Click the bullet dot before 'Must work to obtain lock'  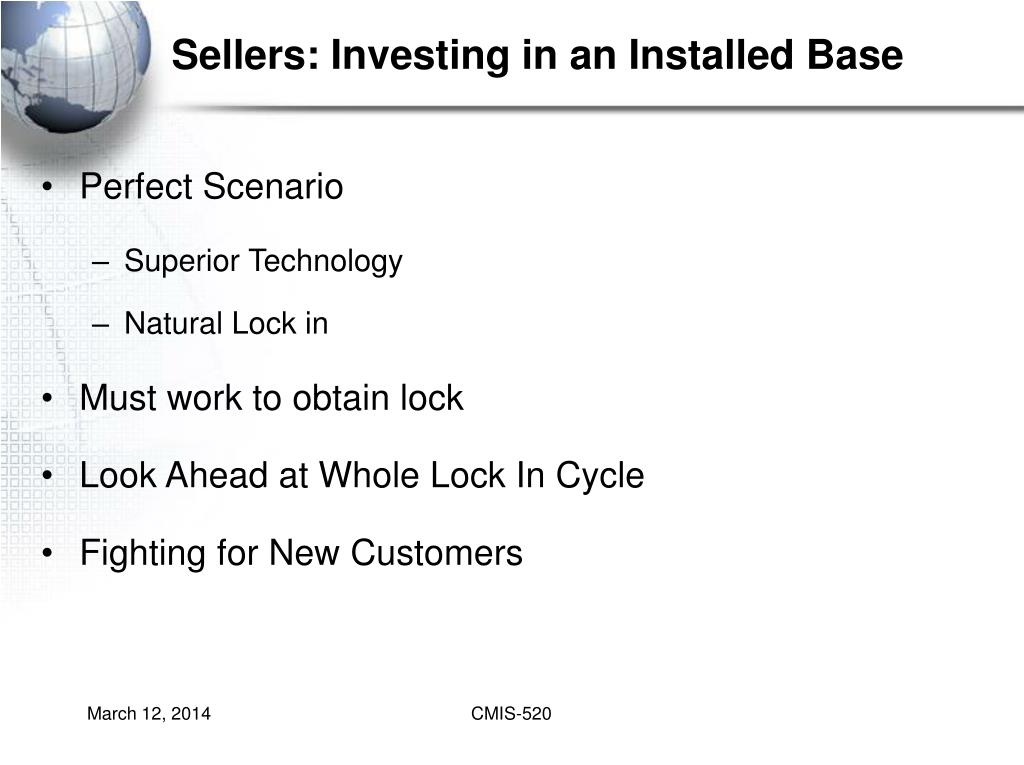47,399
